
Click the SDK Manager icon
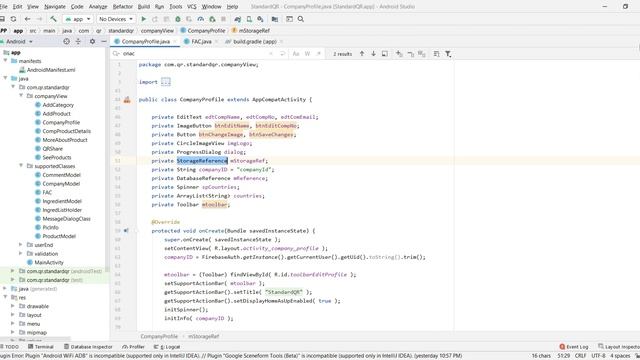coord(260,19)
